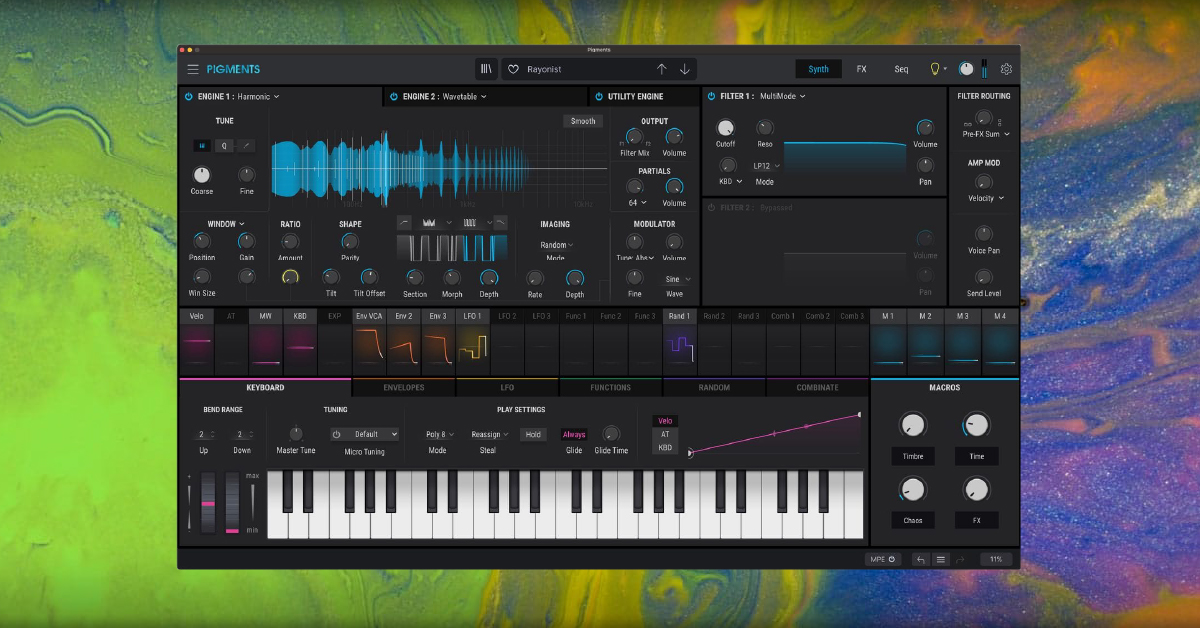1200x628 pixels.
Task: Open the sound design tips bulb
Action: pyautogui.click(x=935, y=68)
